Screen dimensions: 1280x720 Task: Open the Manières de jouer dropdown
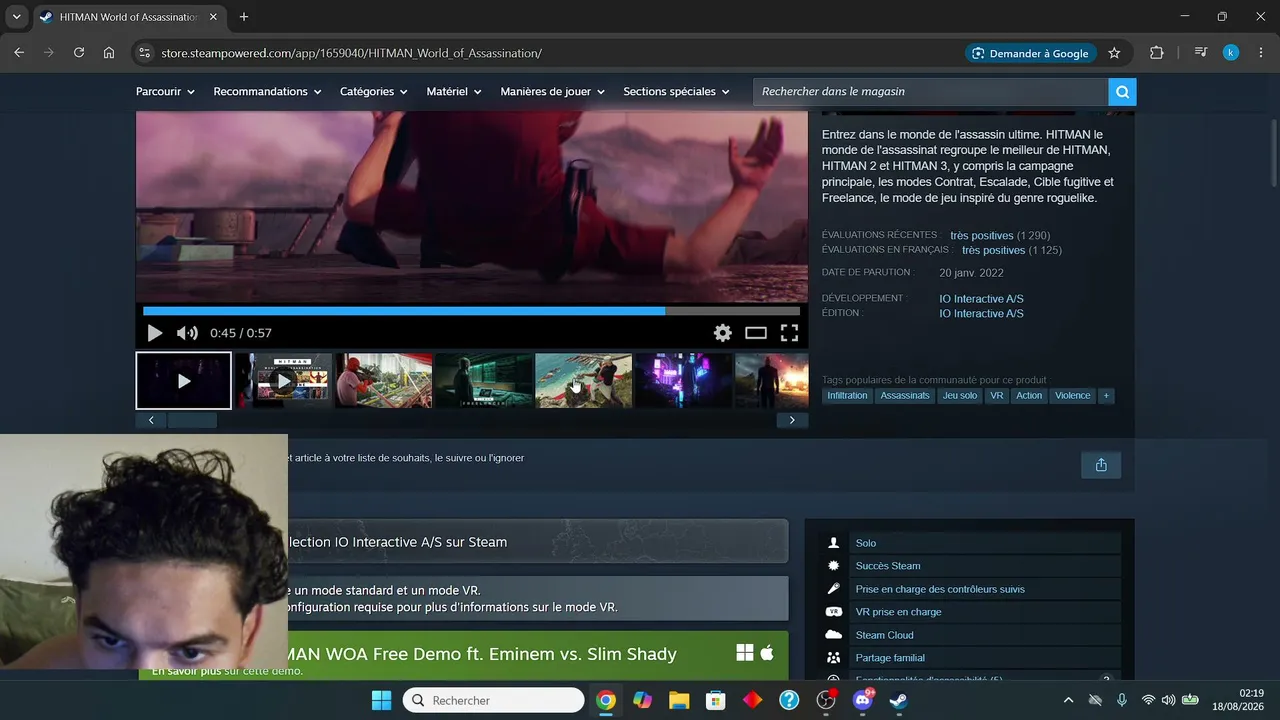[x=553, y=92]
